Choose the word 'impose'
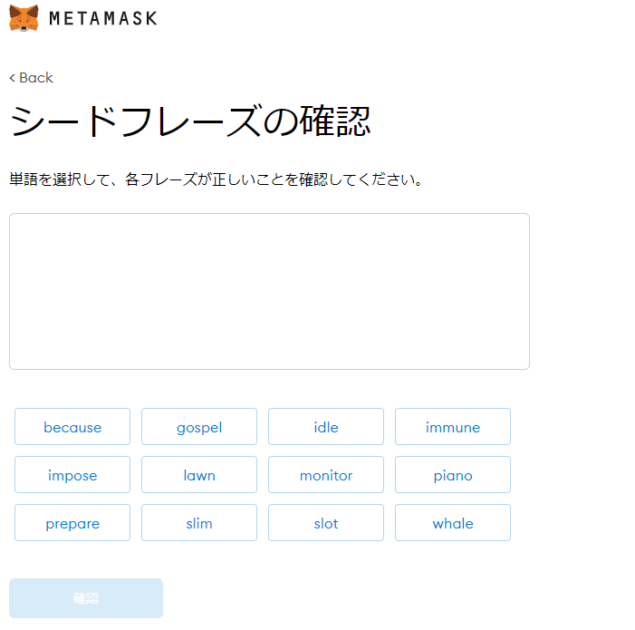 [72, 475]
